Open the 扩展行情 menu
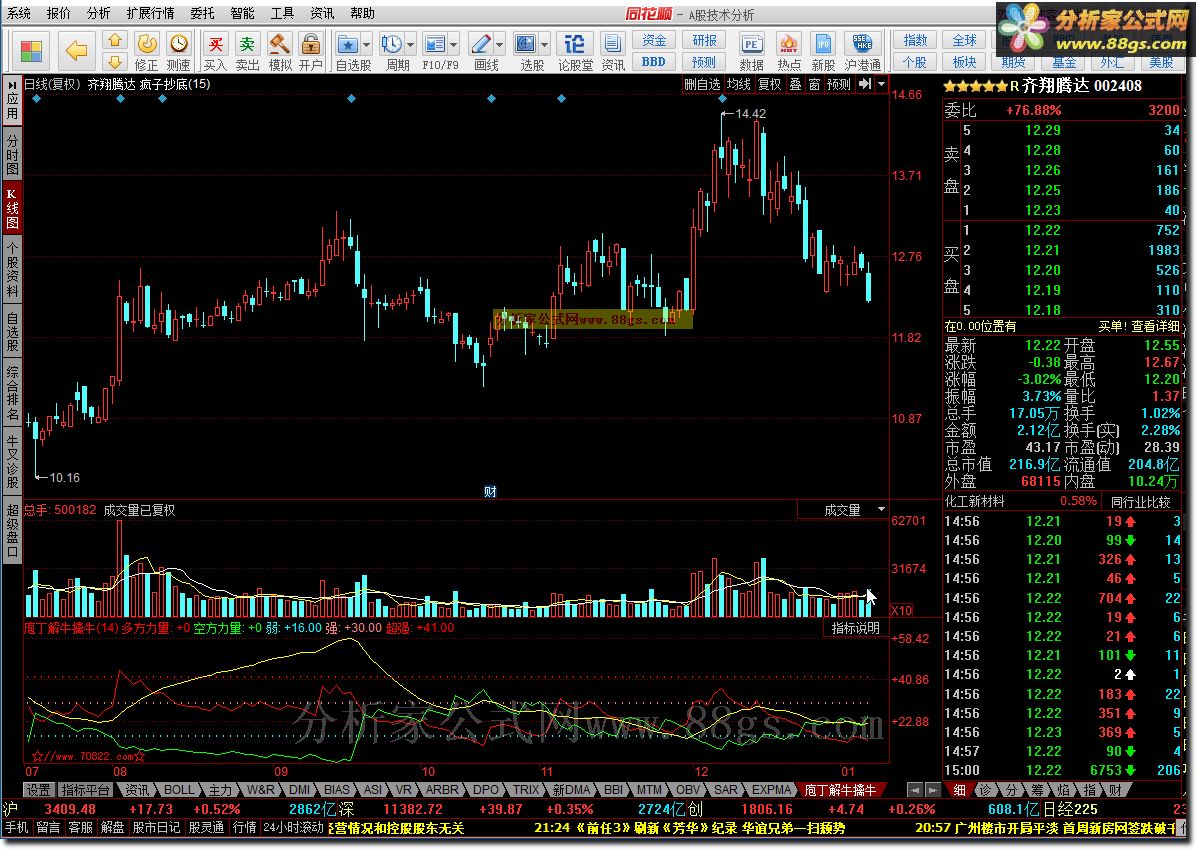 pyautogui.click(x=151, y=13)
